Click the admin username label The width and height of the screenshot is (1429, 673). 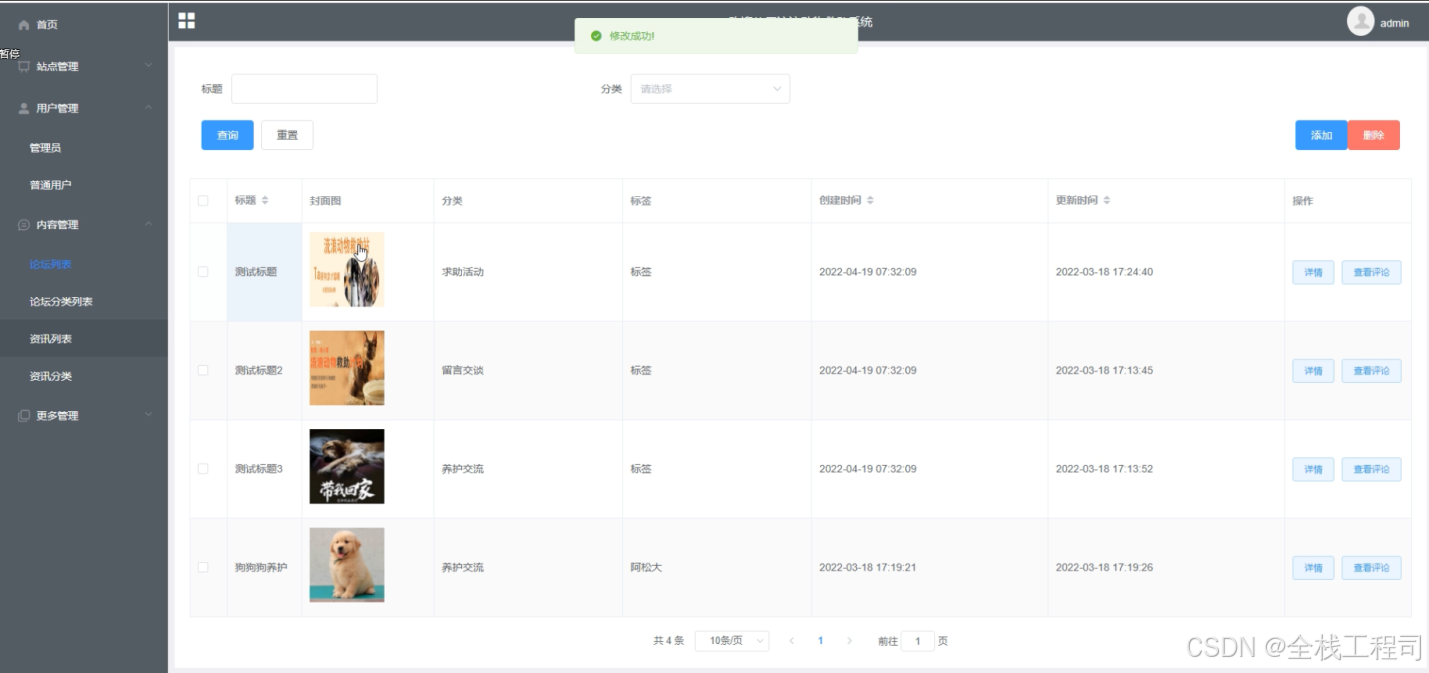(x=1395, y=23)
